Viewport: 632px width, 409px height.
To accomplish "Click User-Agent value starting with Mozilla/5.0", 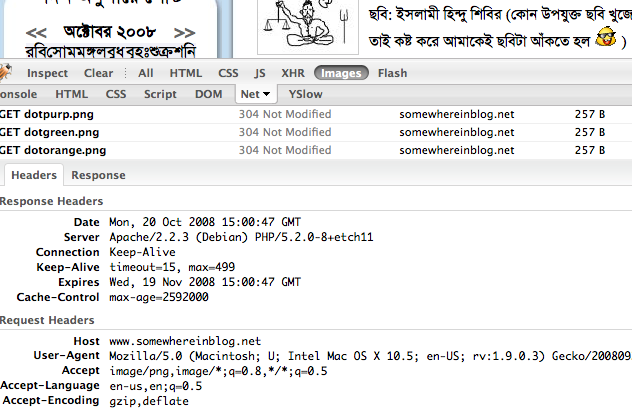I will tap(370, 356).
